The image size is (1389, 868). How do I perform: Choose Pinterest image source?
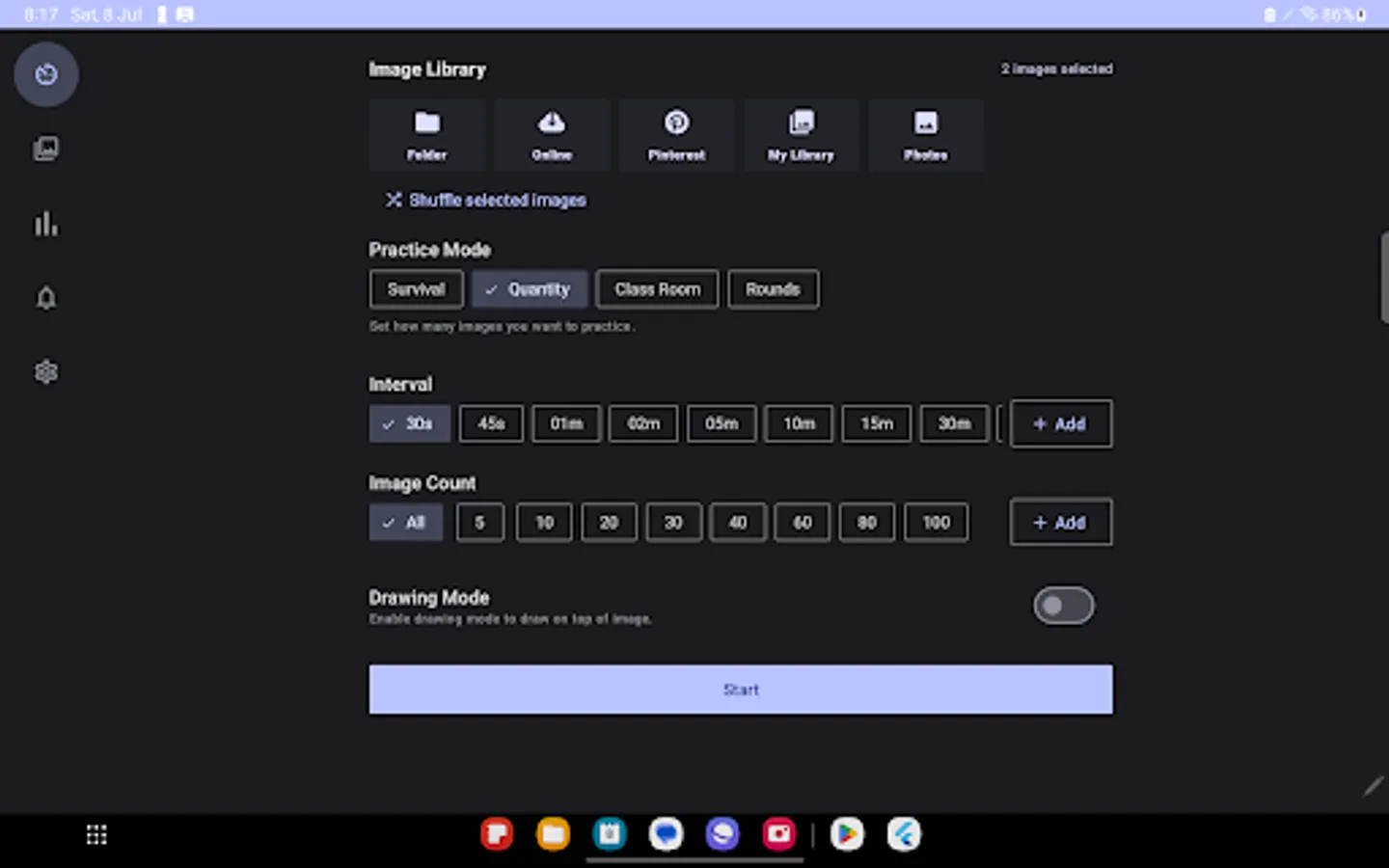(x=676, y=135)
